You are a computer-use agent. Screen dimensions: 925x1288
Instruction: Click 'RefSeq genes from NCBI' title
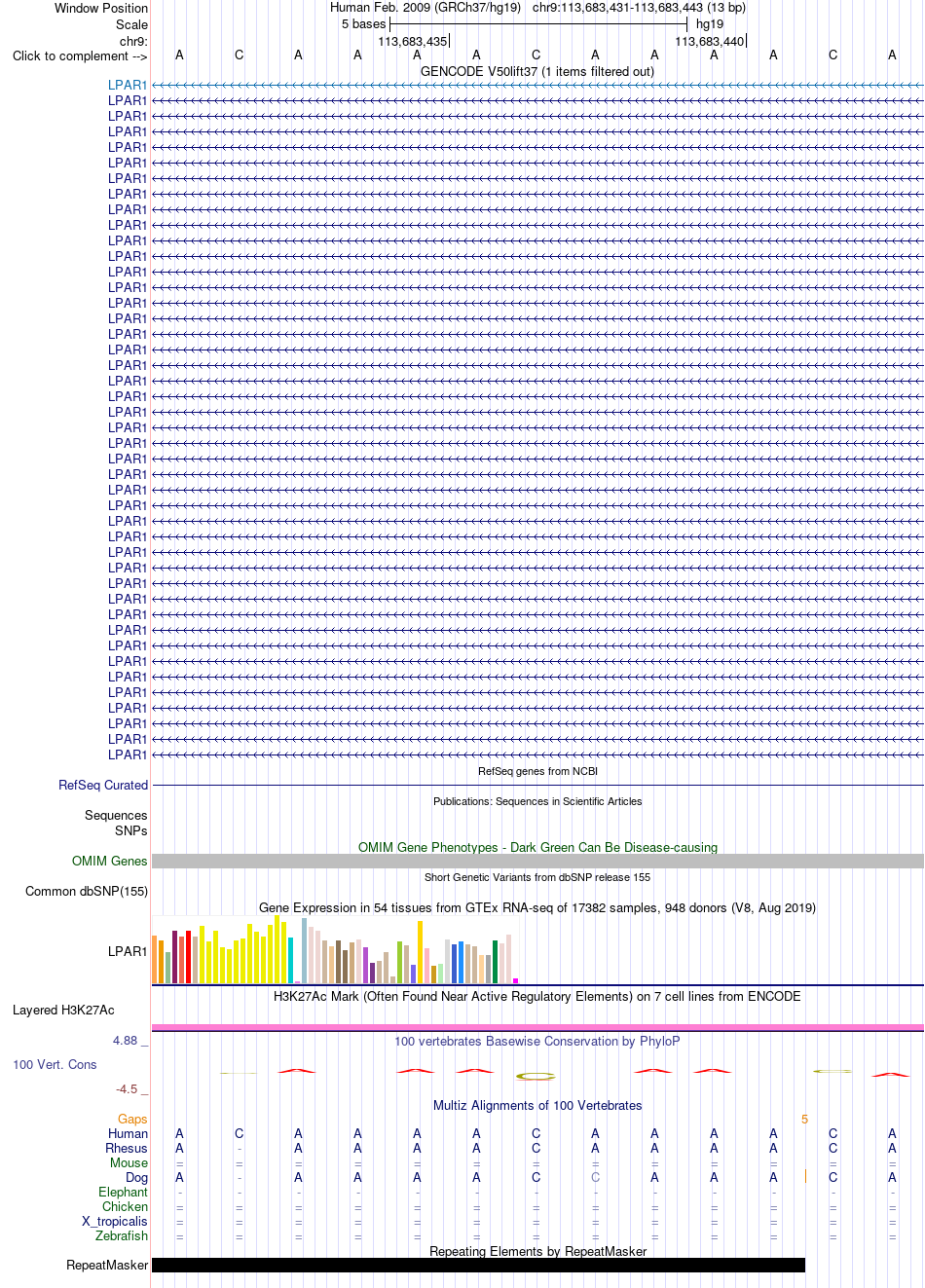(x=537, y=771)
